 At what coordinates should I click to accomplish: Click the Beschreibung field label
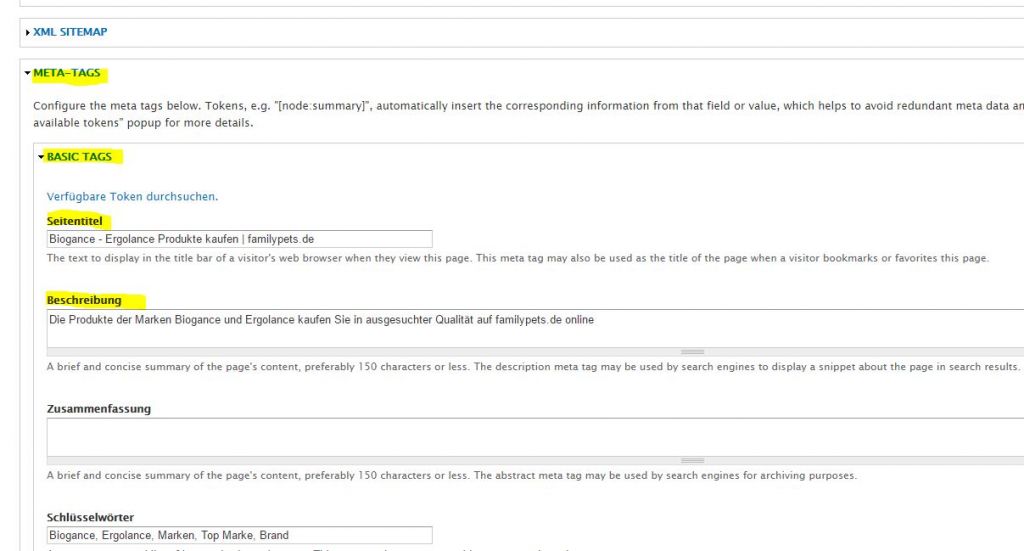[84, 300]
